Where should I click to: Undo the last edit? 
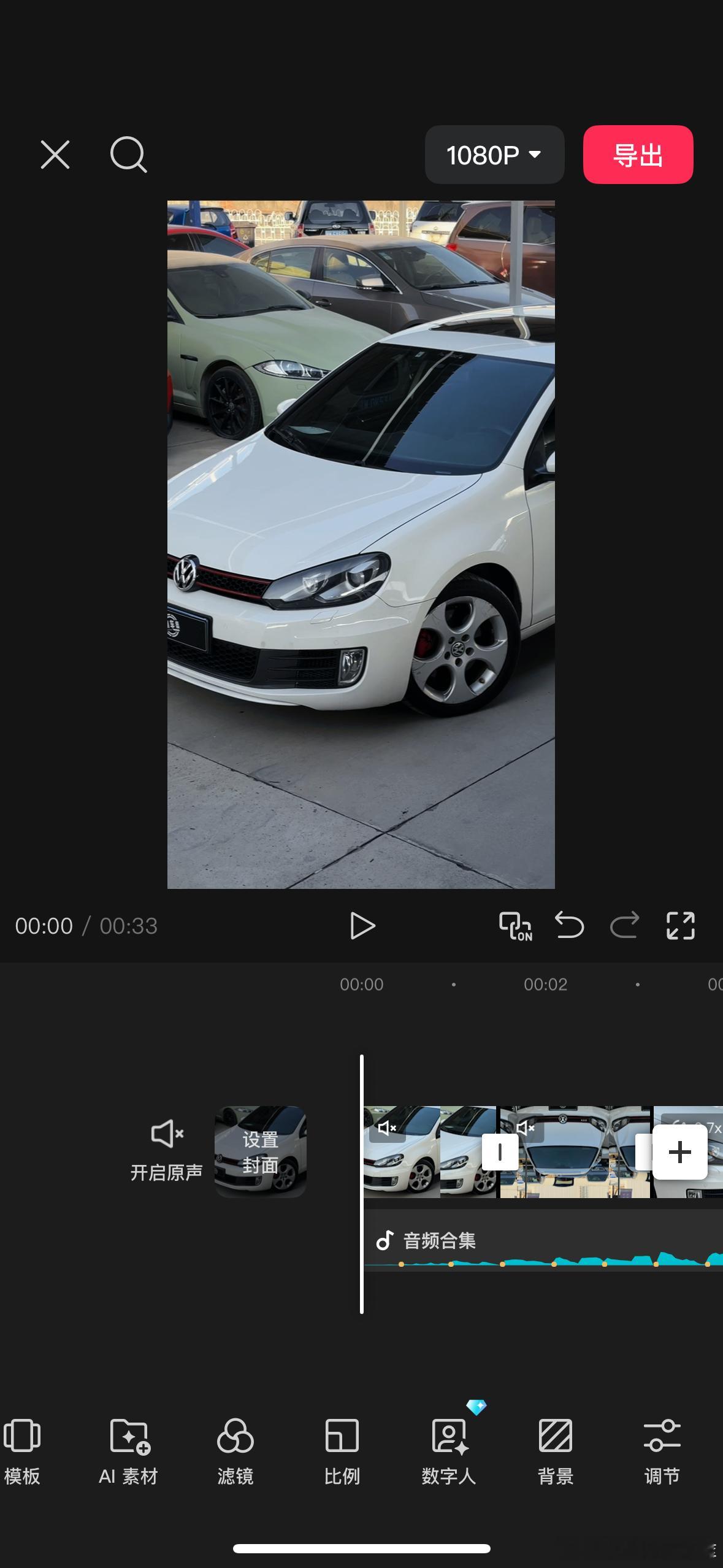point(569,926)
